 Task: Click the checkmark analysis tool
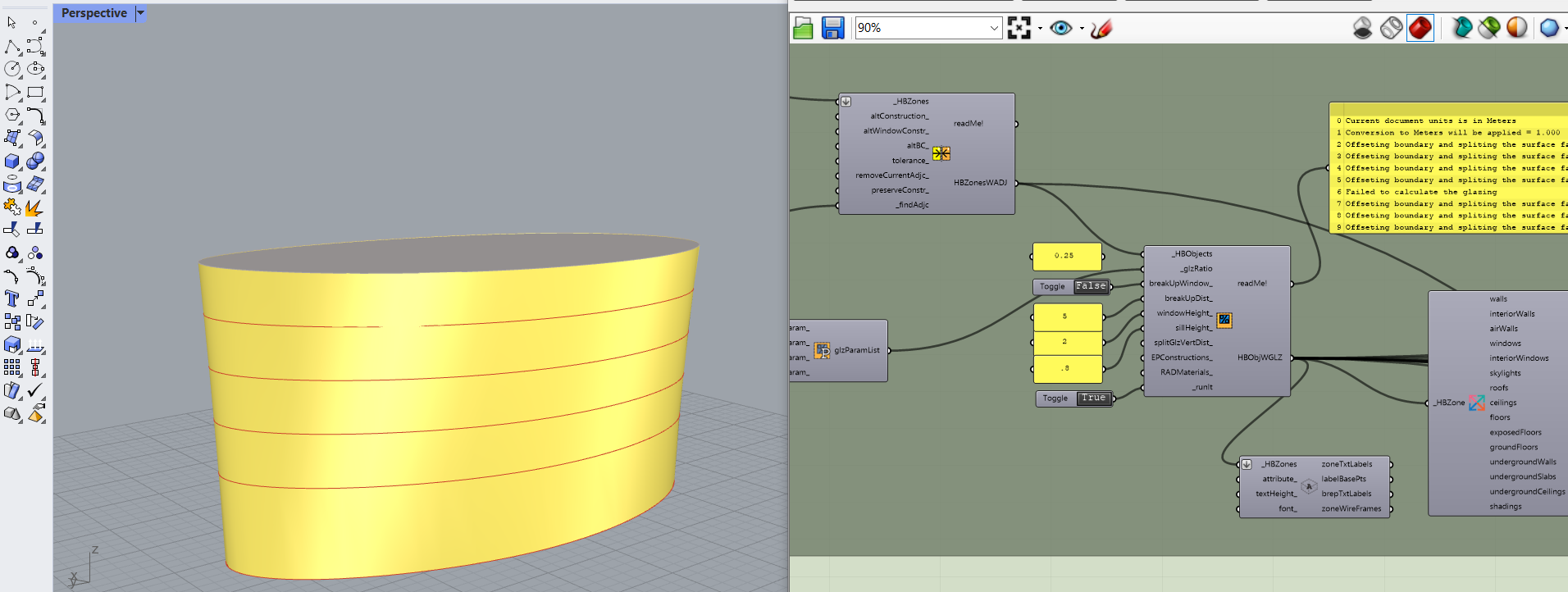35,390
